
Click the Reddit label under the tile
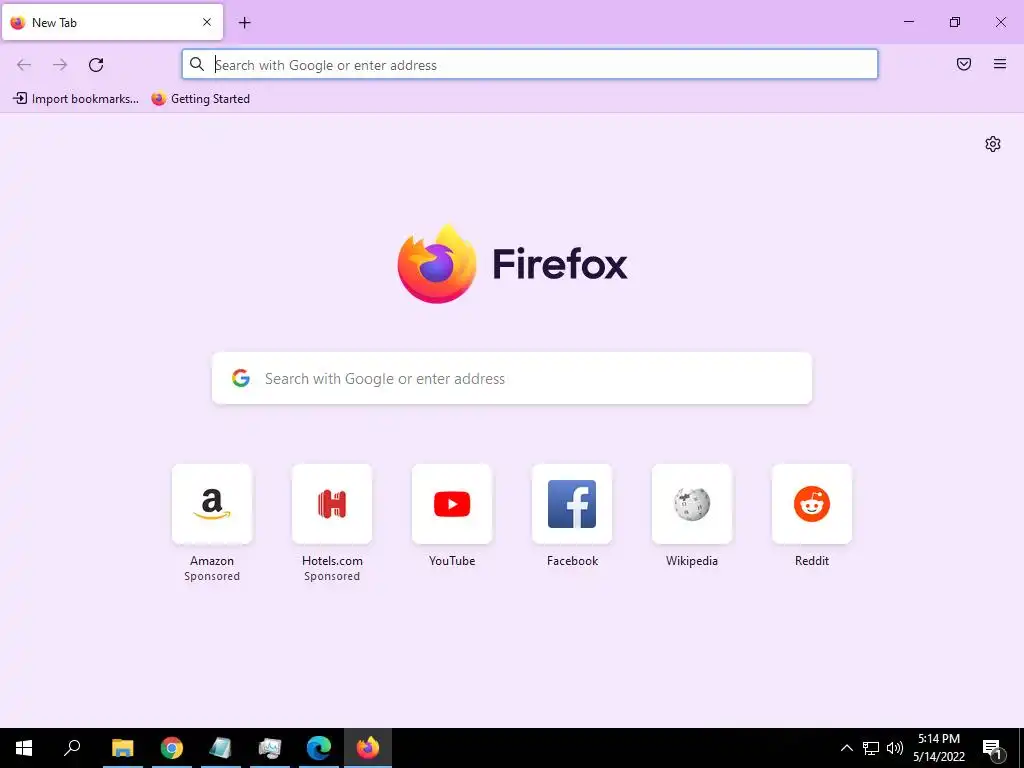812,561
